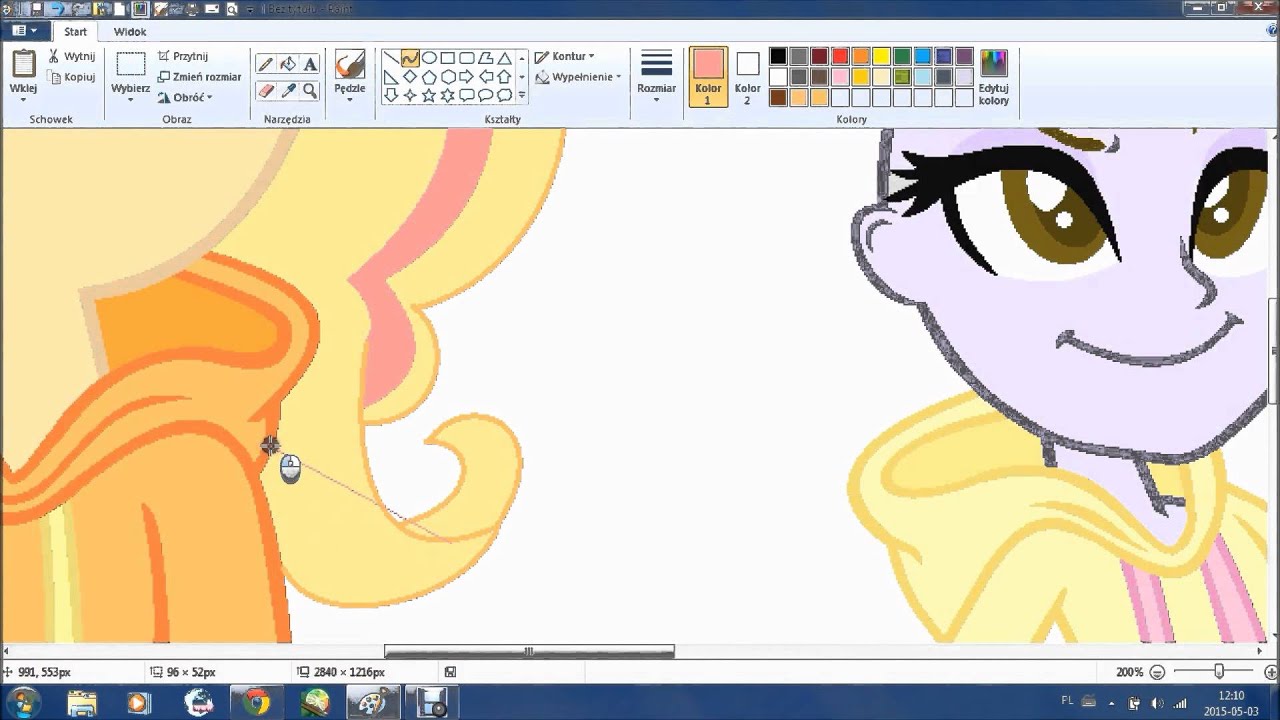Pick the brown custom color swatch
This screenshot has width=1280, height=720.
pos(778,97)
